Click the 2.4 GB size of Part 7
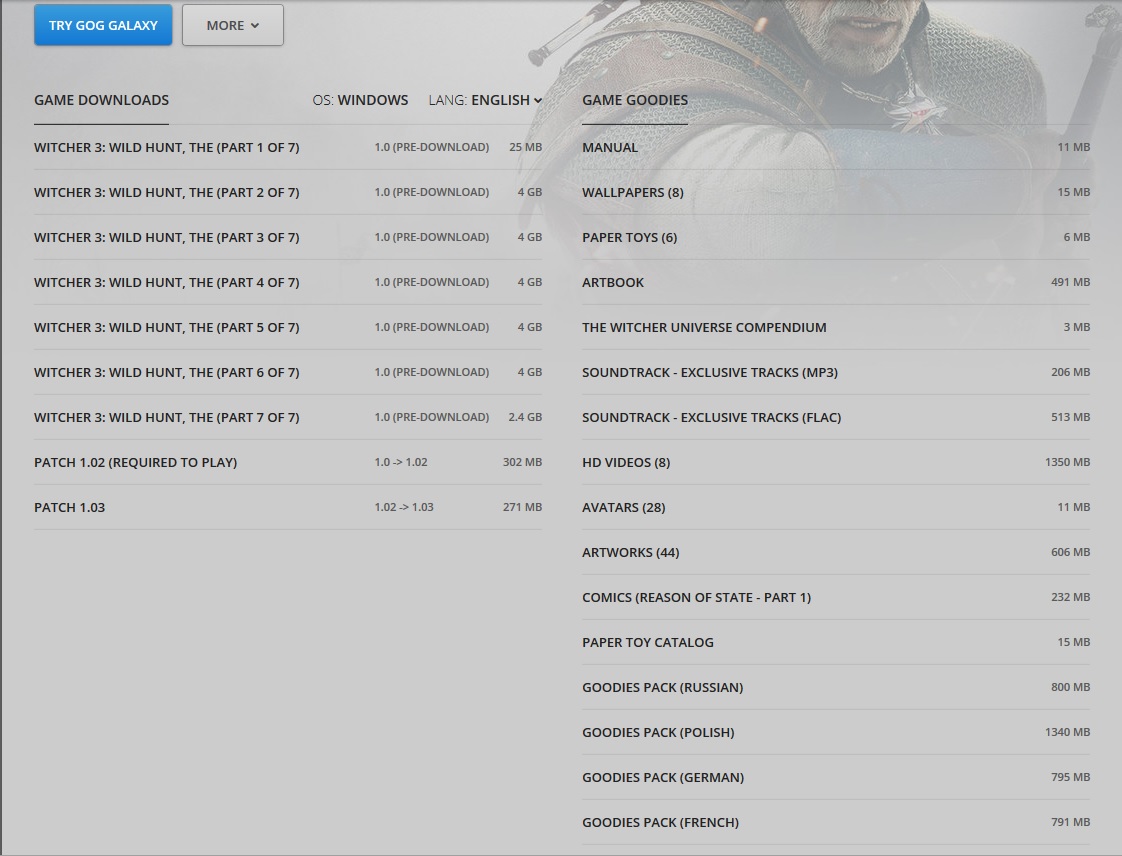The height and width of the screenshot is (856, 1122). pos(525,417)
